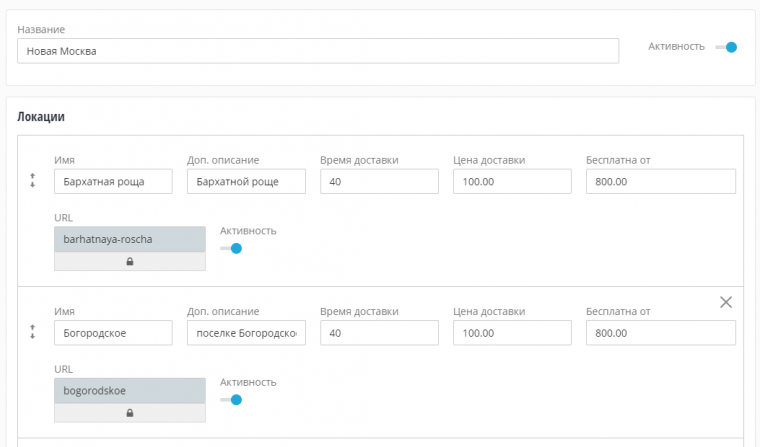Click Доп. описание field with поселке Богородское
The image size is (760, 447).
pos(246,332)
